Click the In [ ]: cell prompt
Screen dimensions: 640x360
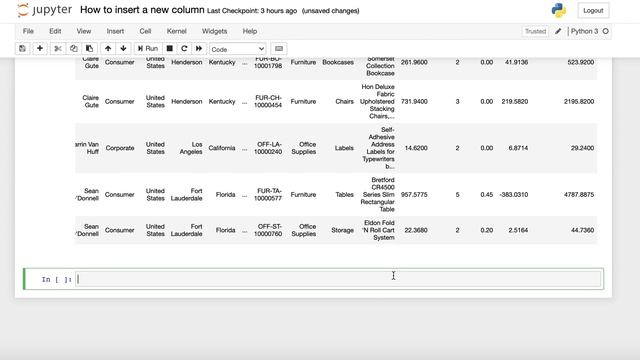[x=56, y=280]
